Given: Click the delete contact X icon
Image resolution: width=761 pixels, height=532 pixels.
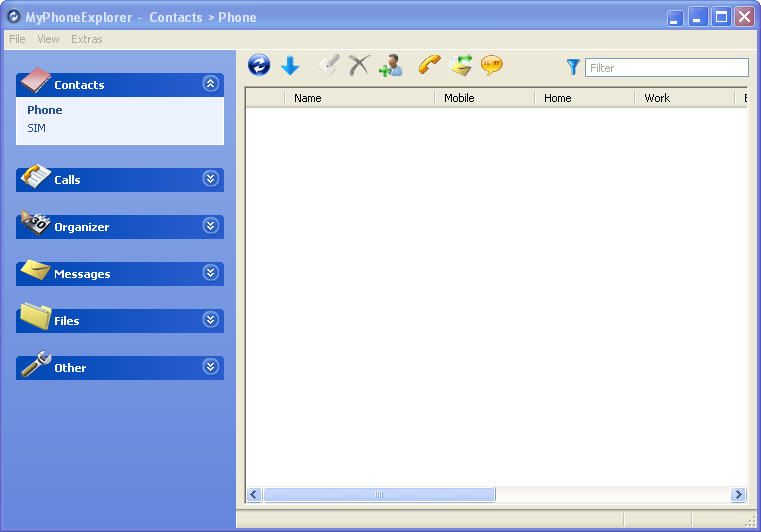Looking at the screenshot, I should pyautogui.click(x=359, y=65).
